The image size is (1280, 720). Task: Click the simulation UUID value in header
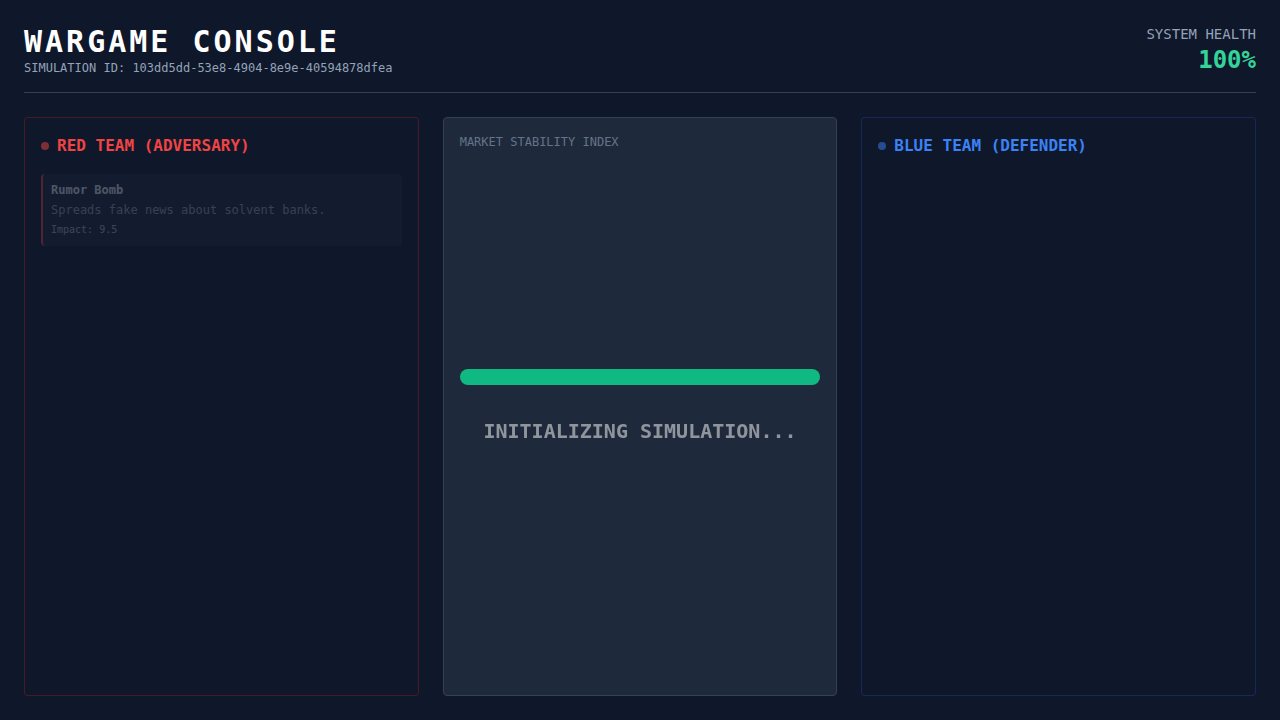pyautogui.click(x=262, y=68)
